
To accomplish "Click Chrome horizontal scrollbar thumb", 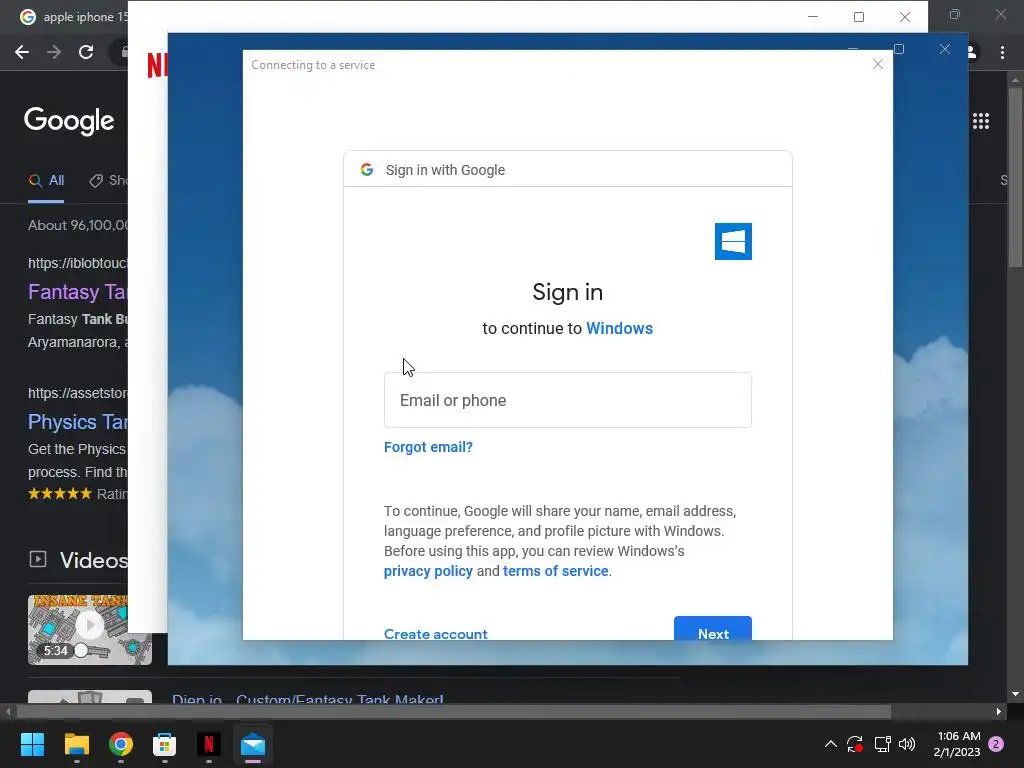I will click(454, 711).
